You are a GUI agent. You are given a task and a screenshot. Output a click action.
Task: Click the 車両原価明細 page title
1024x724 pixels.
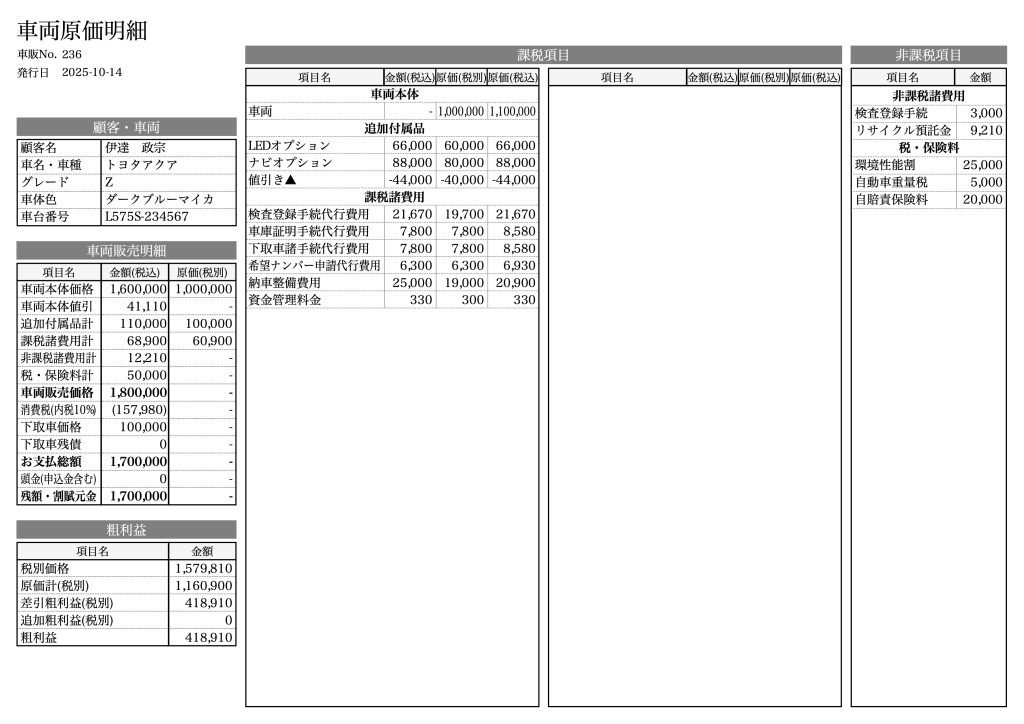click(82, 30)
